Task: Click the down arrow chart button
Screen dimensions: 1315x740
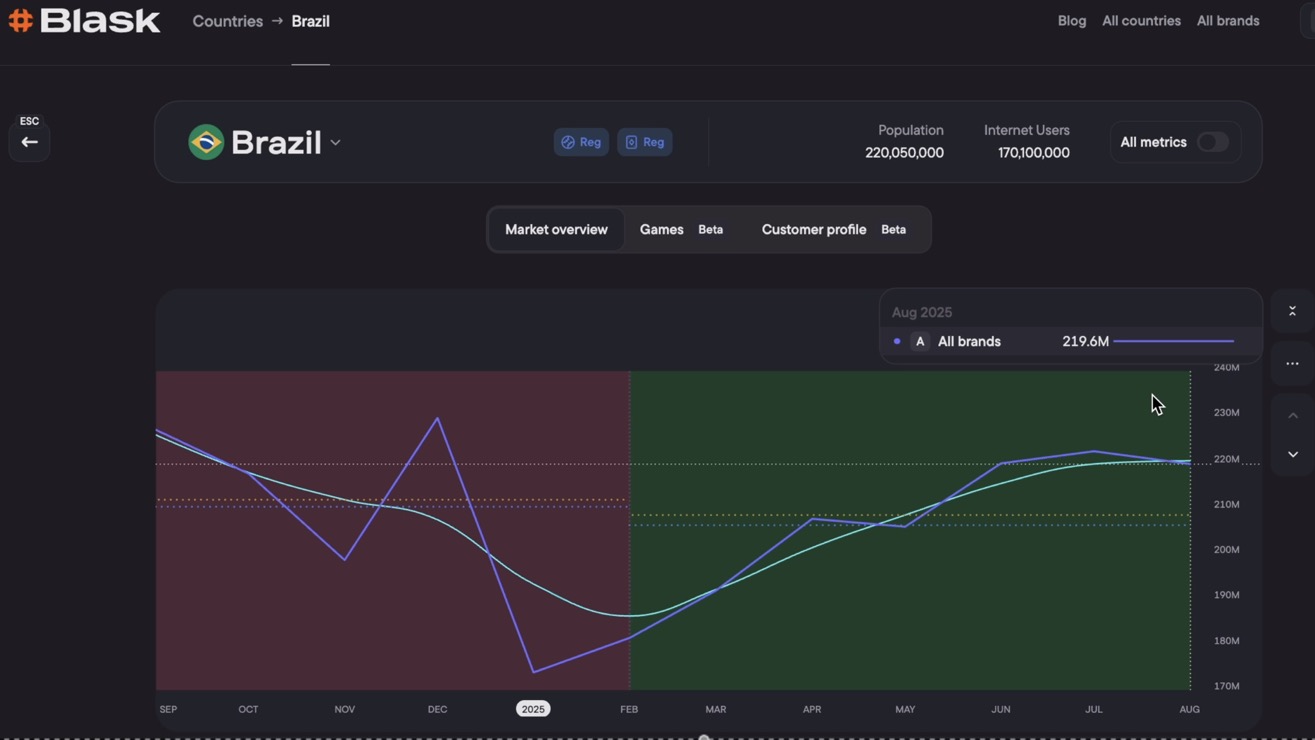Action: 1292,454
